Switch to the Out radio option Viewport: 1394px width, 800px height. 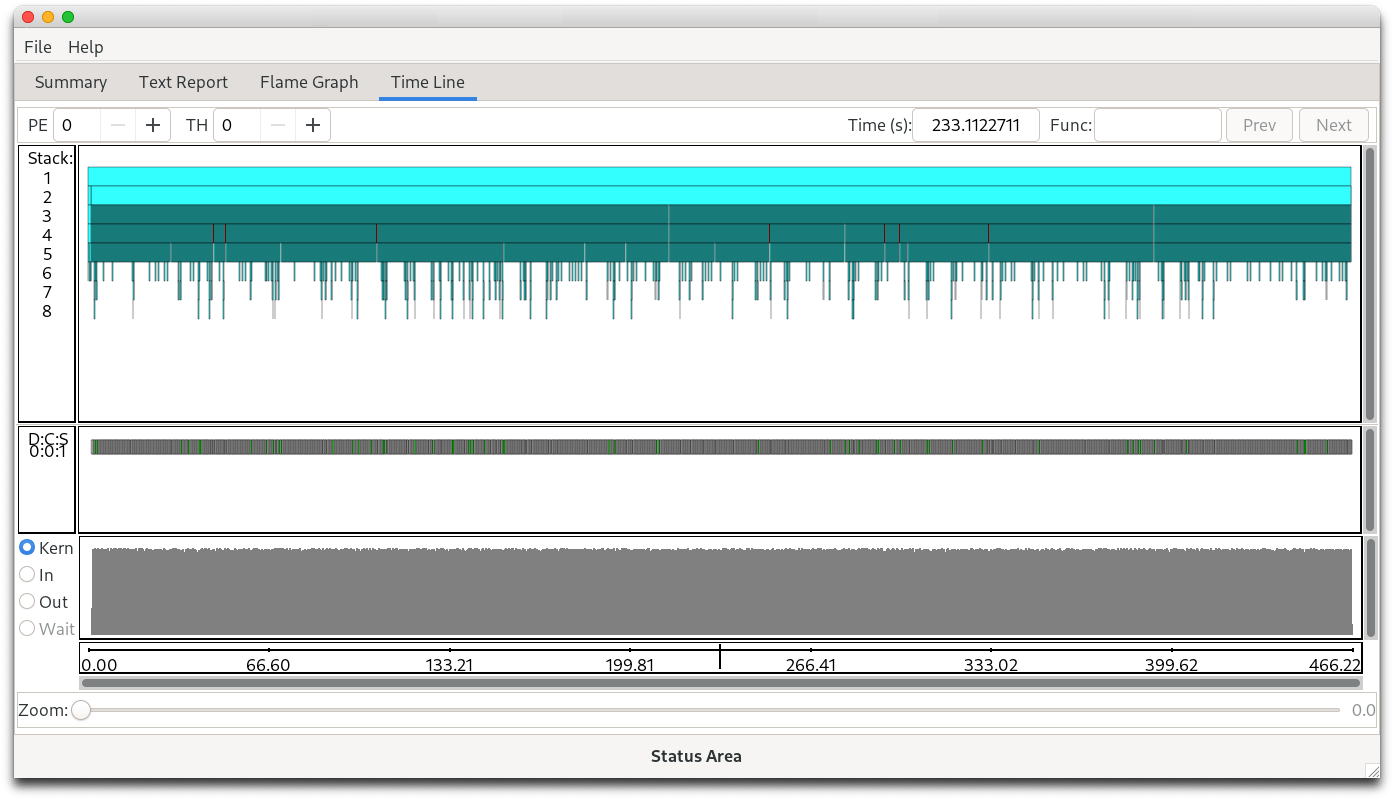click(x=28, y=602)
